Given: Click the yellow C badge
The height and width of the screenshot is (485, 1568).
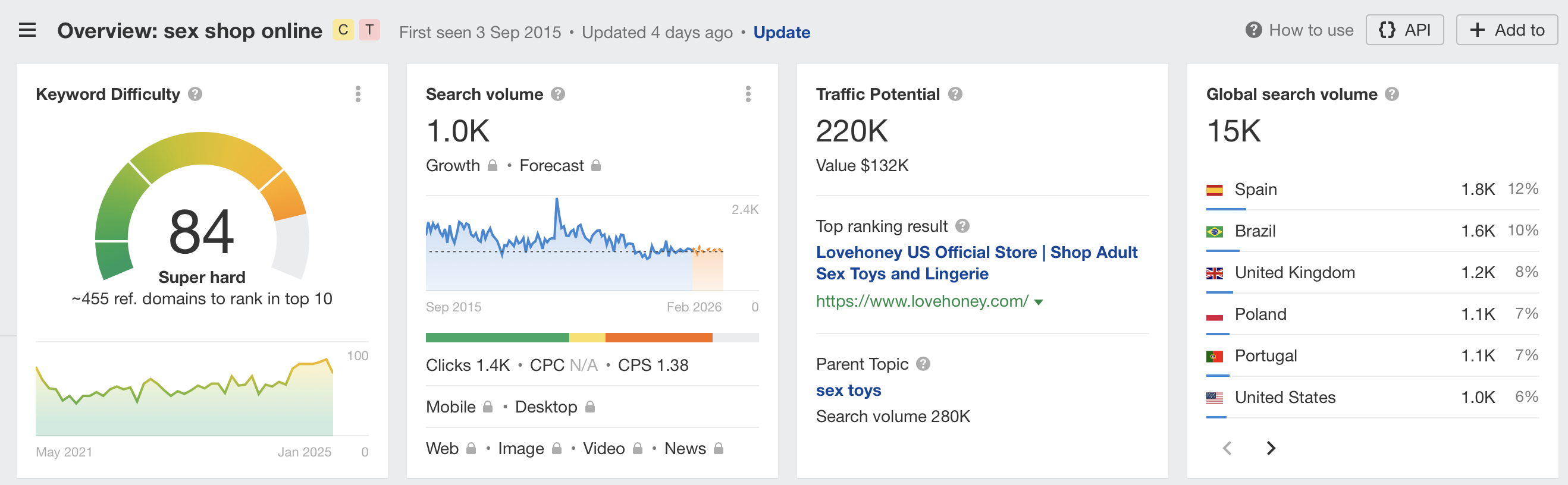Looking at the screenshot, I should point(343,30).
